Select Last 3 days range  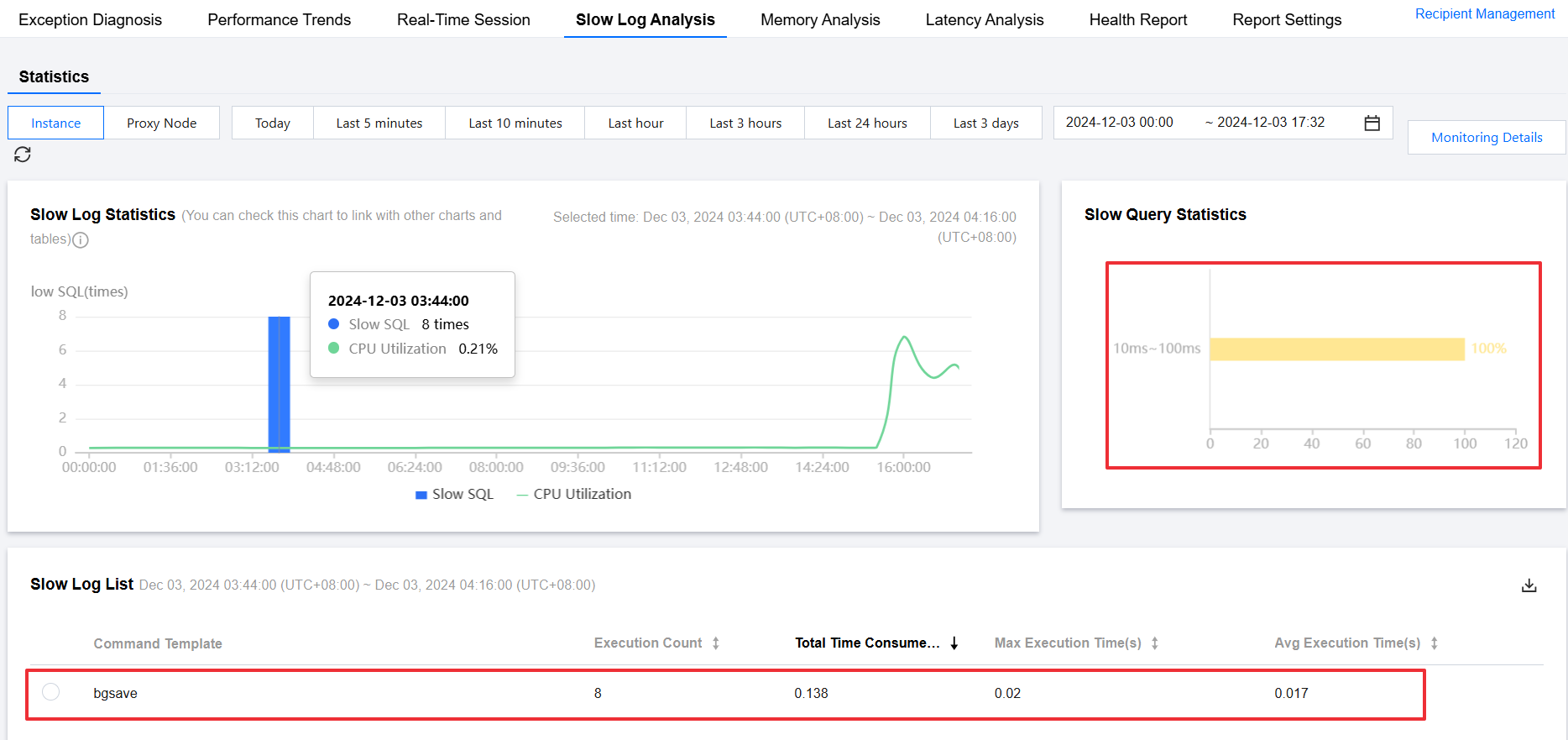point(986,123)
